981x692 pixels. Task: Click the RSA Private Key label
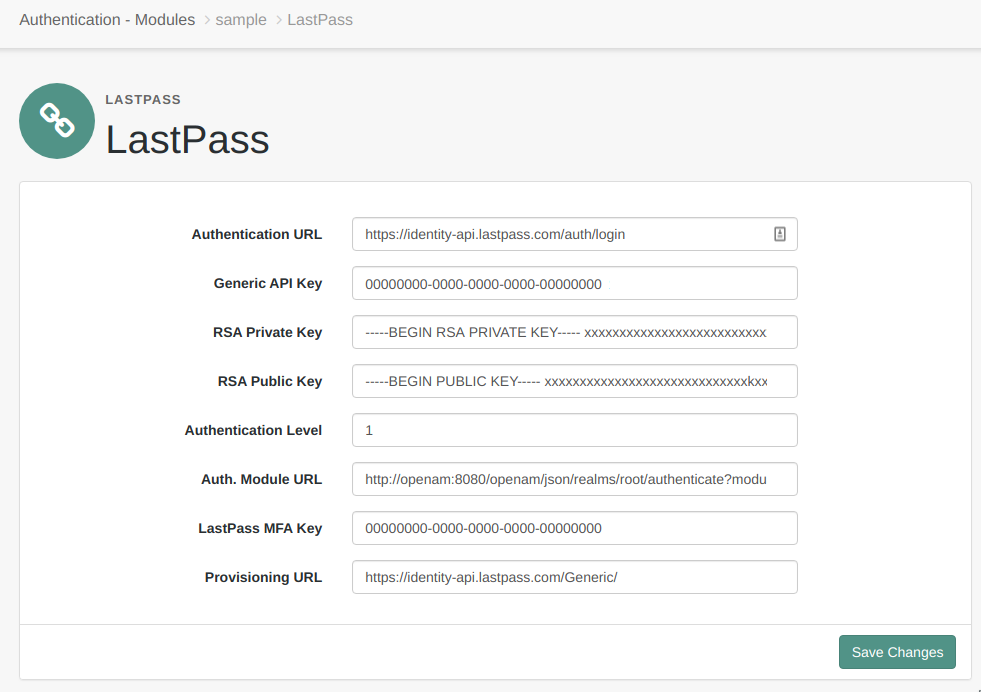(x=267, y=332)
